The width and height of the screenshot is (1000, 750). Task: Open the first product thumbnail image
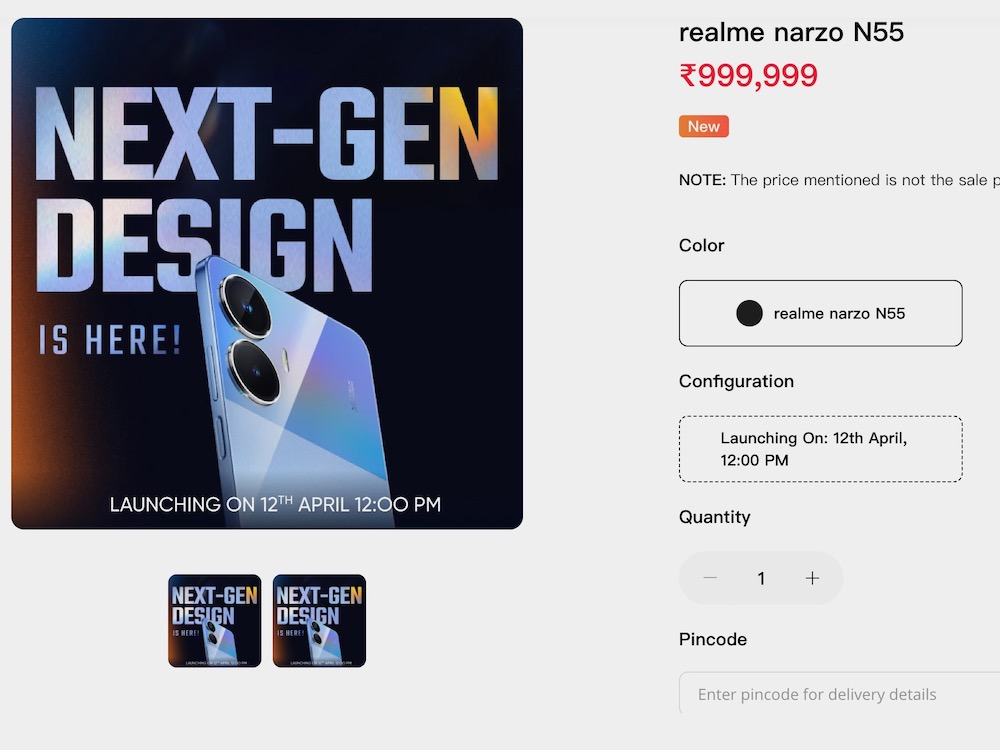click(215, 621)
